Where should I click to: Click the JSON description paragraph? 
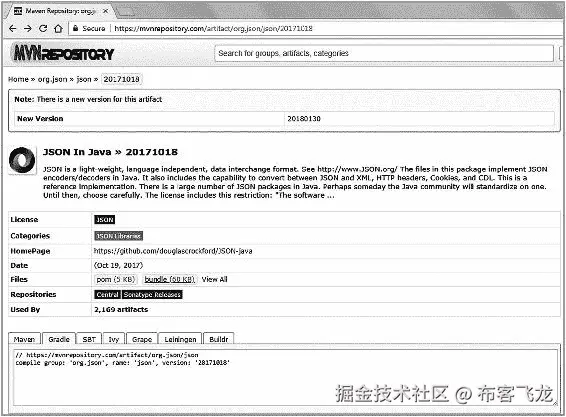click(295, 182)
